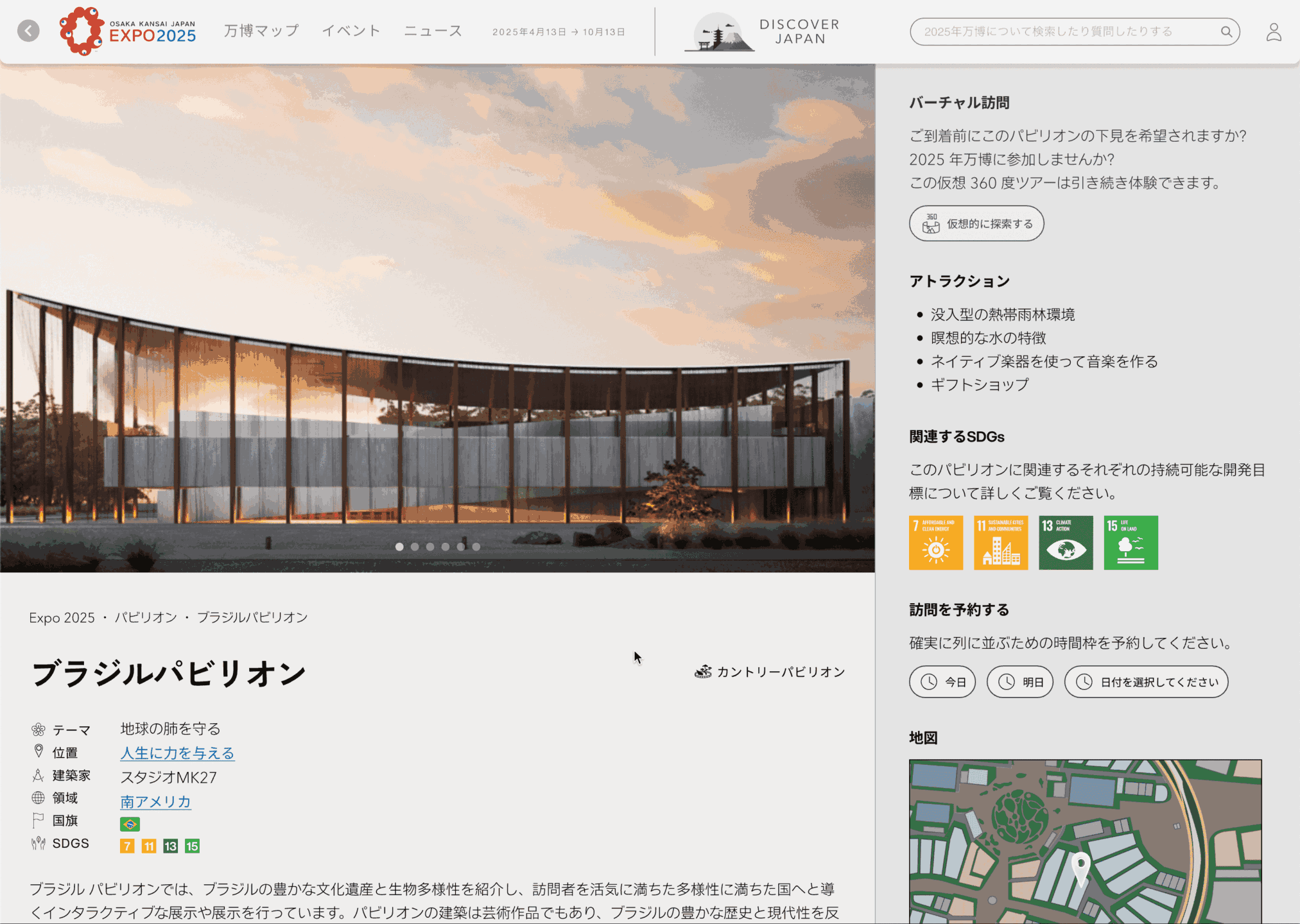Click the map location pin thumbnail
Image resolution: width=1300 pixels, height=924 pixels.
tap(1081, 868)
